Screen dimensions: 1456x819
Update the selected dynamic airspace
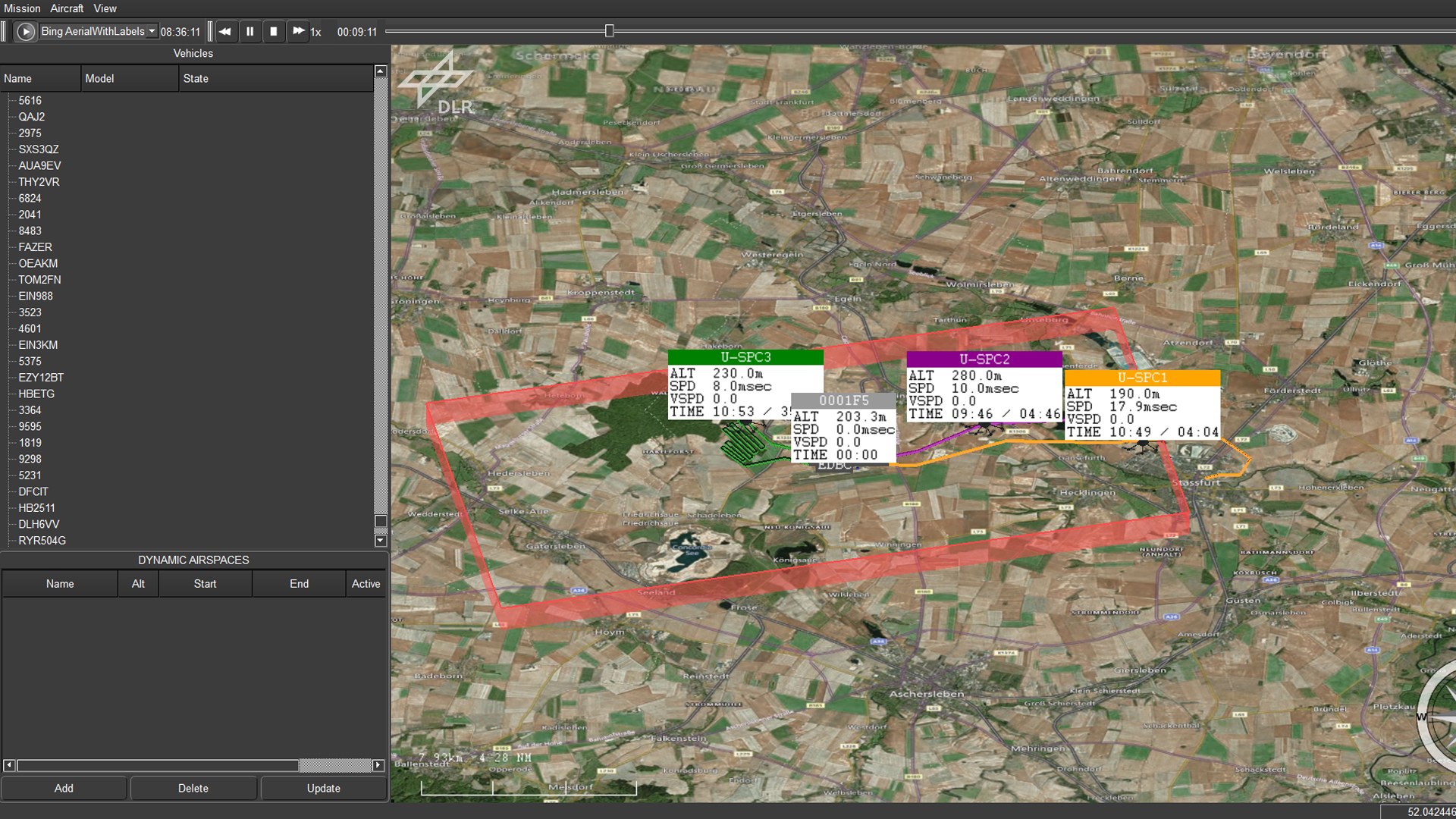click(x=323, y=788)
